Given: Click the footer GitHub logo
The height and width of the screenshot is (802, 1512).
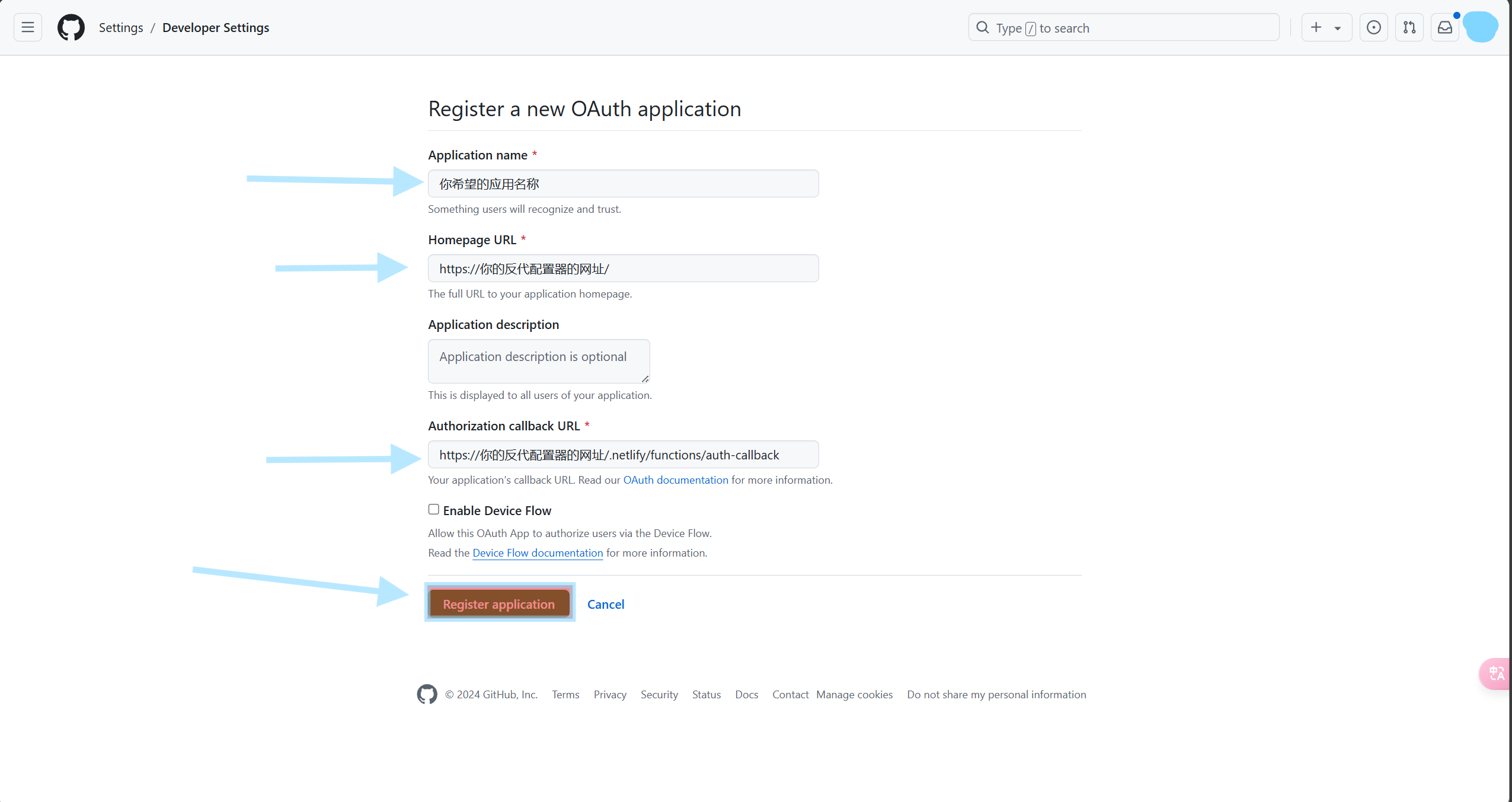Looking at the screenshot, I should point(427,694).
